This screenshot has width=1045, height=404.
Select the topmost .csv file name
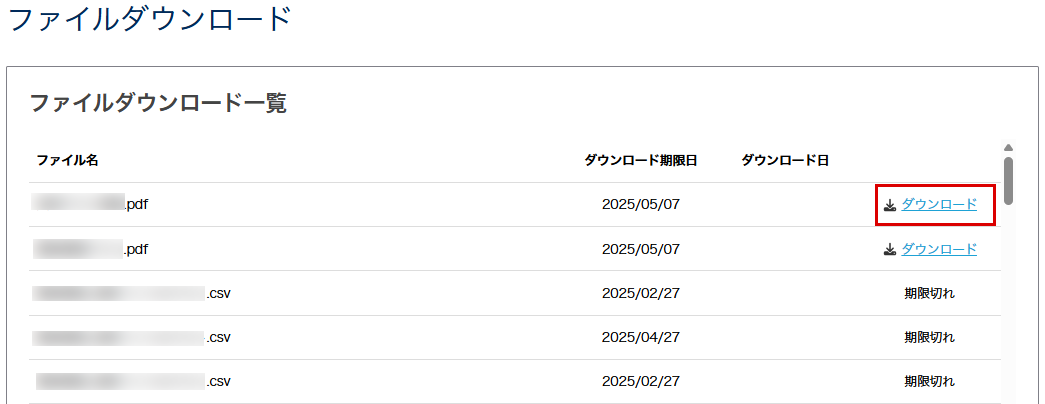click(131, 293)
